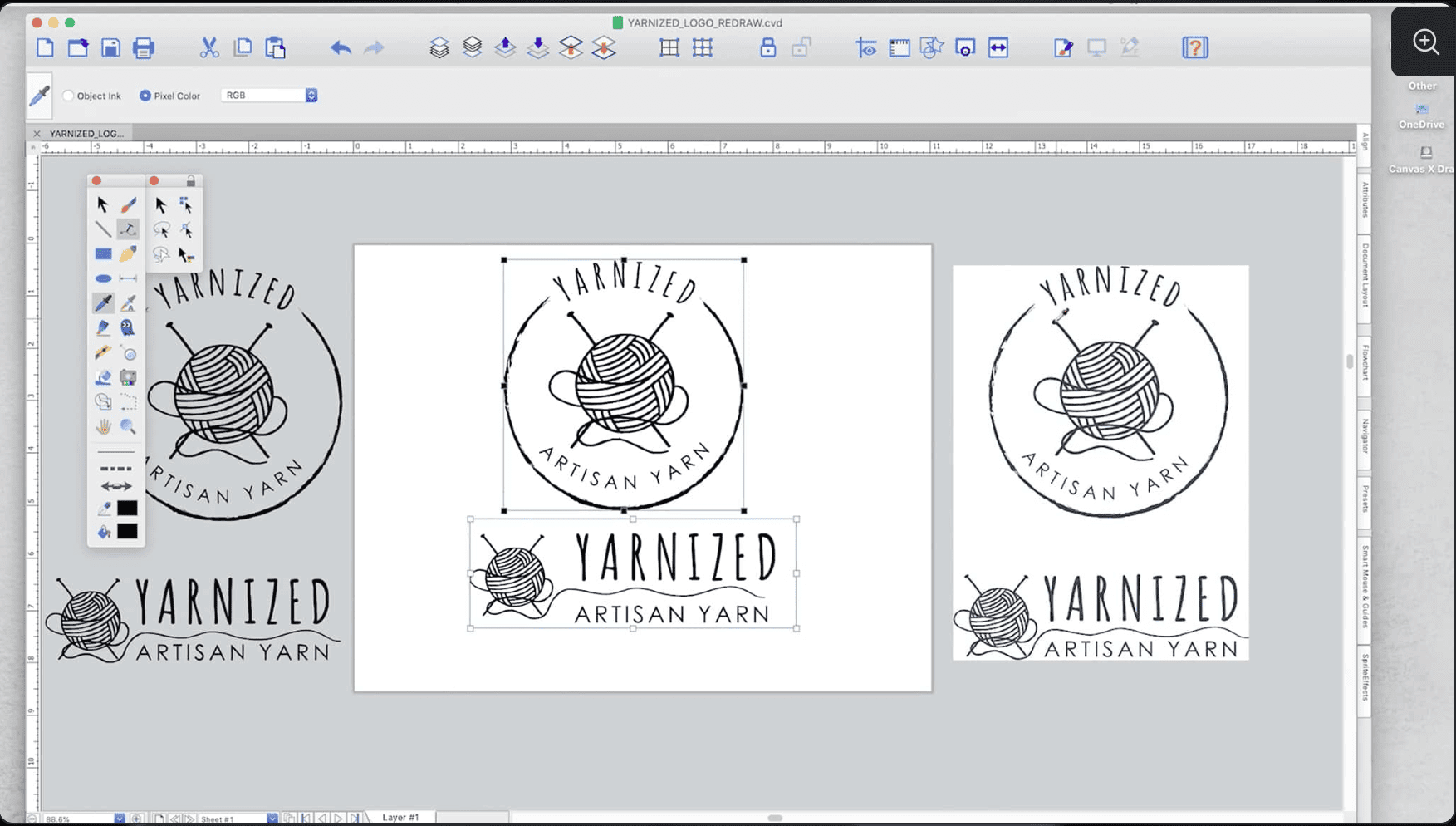This screenshot has height=826, width=1456.
Task: Click the black fill ink swatch
Action: point(127,531)
